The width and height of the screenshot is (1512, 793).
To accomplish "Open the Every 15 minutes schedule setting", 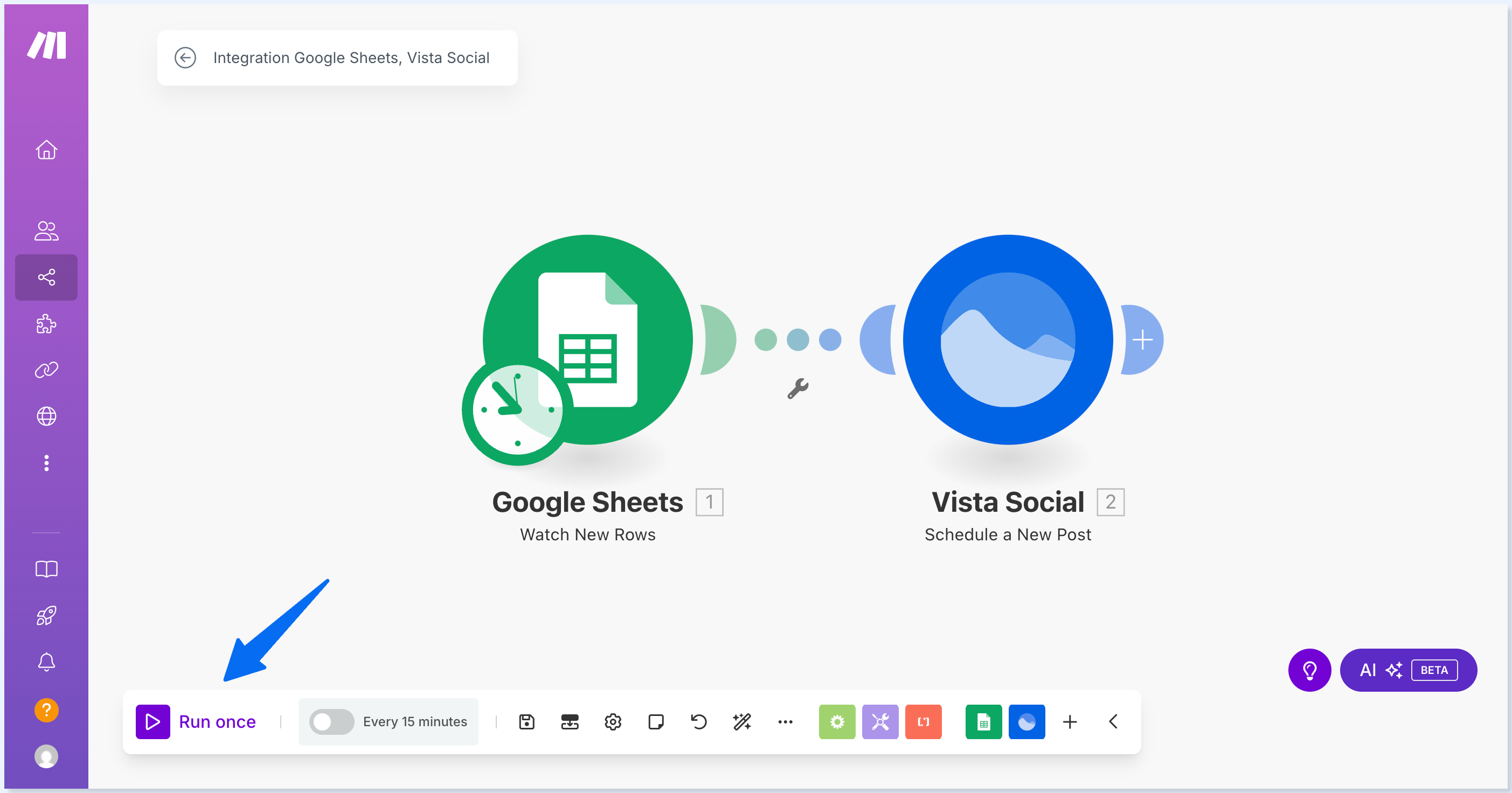I will coord(415,721).
